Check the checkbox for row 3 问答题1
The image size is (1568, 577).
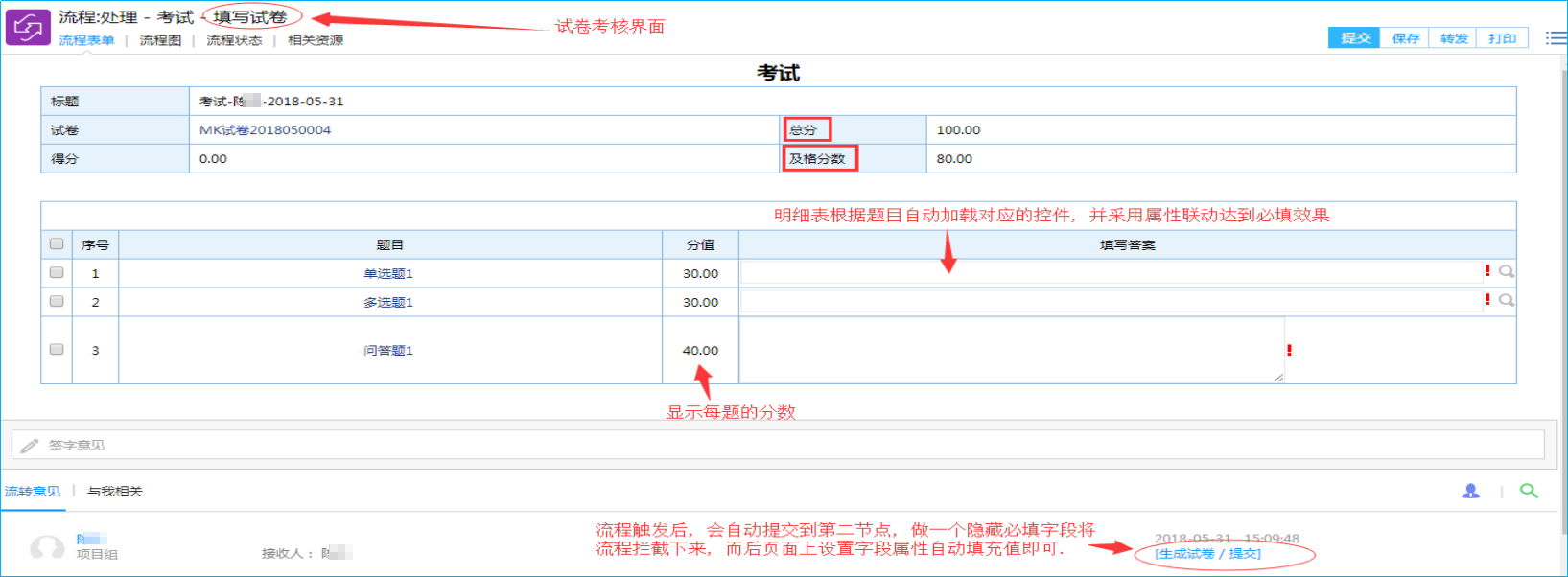click(57, 350)
